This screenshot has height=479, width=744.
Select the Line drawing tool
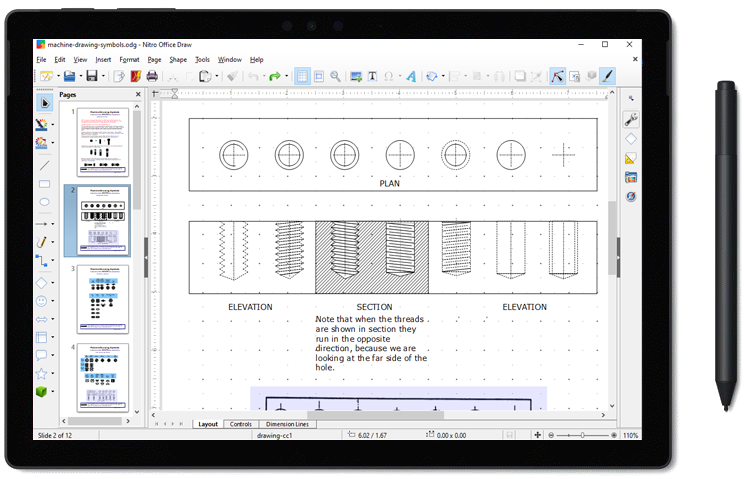click(x=44, y=166)
